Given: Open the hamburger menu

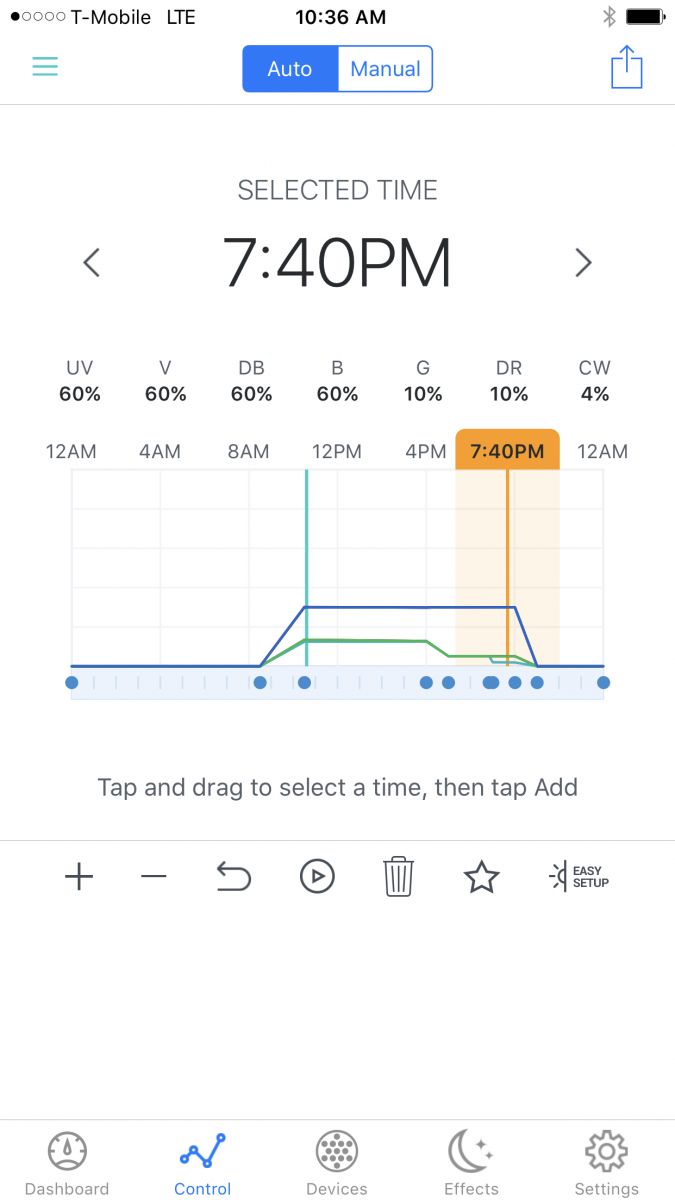Looking at the screenshot, I should 45,67.
